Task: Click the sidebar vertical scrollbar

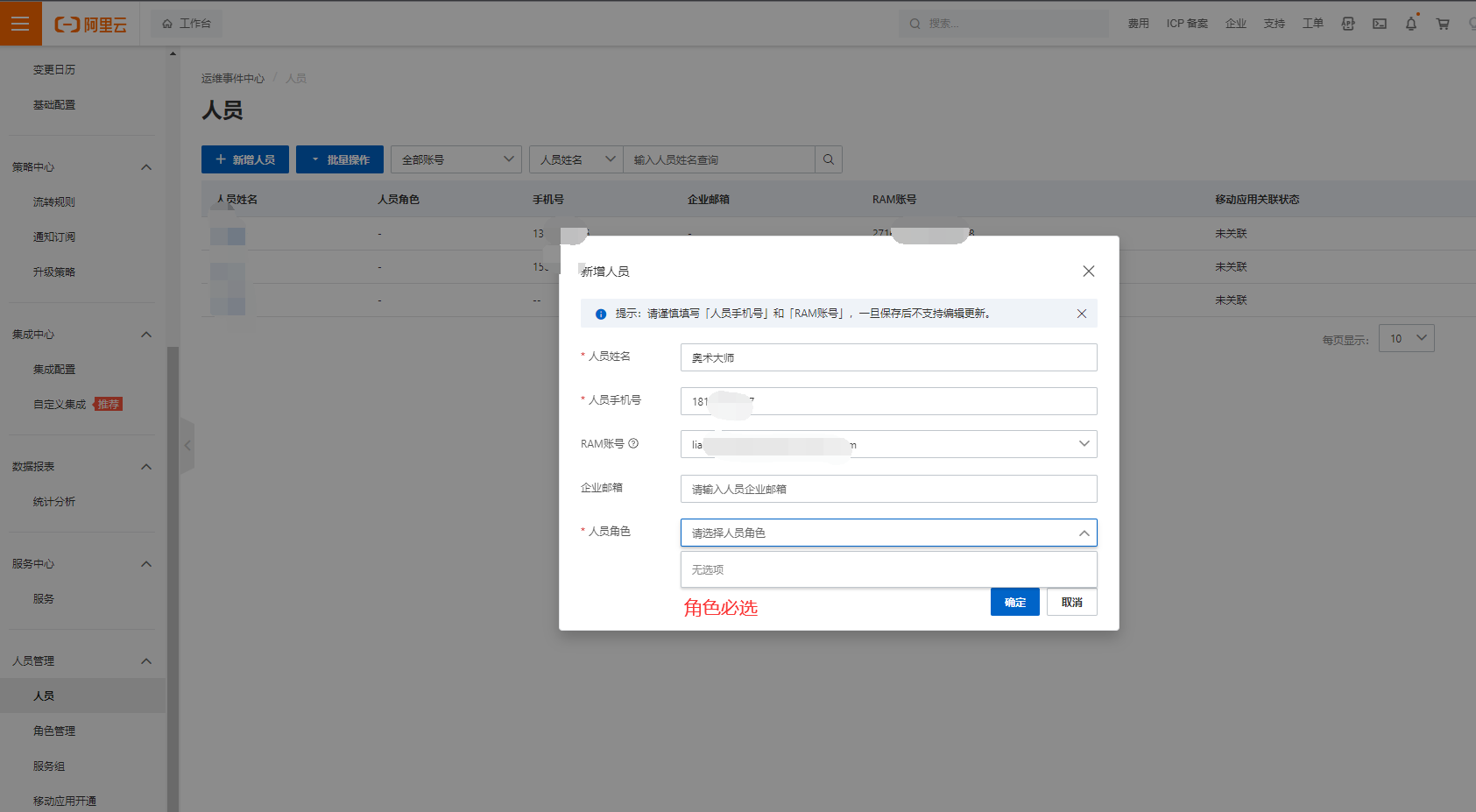Action: (x=173, y=578)
